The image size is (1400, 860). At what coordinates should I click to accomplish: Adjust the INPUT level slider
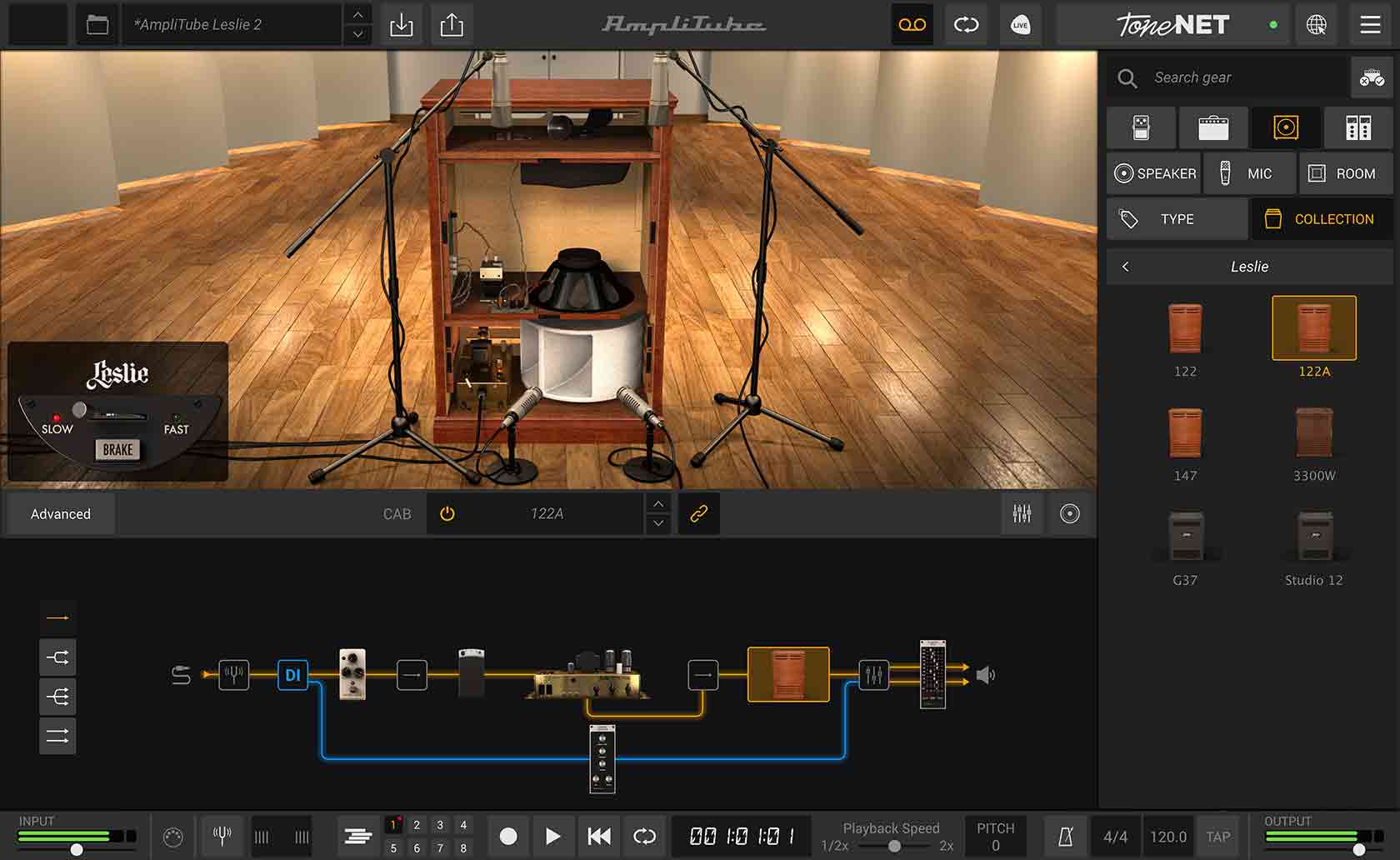pyautogui.click(x=77, y=849)
